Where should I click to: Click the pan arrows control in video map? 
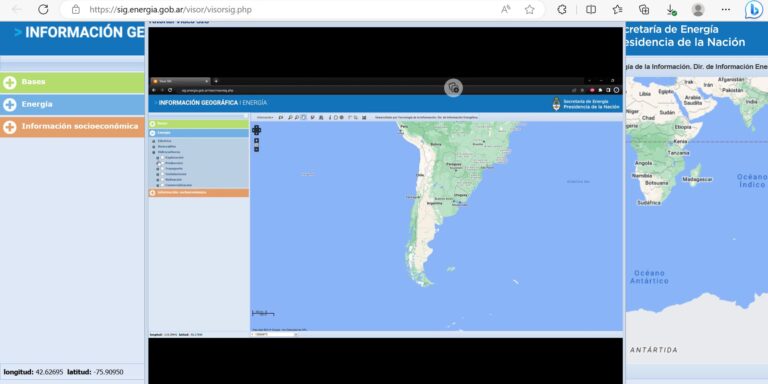[256, 130]
